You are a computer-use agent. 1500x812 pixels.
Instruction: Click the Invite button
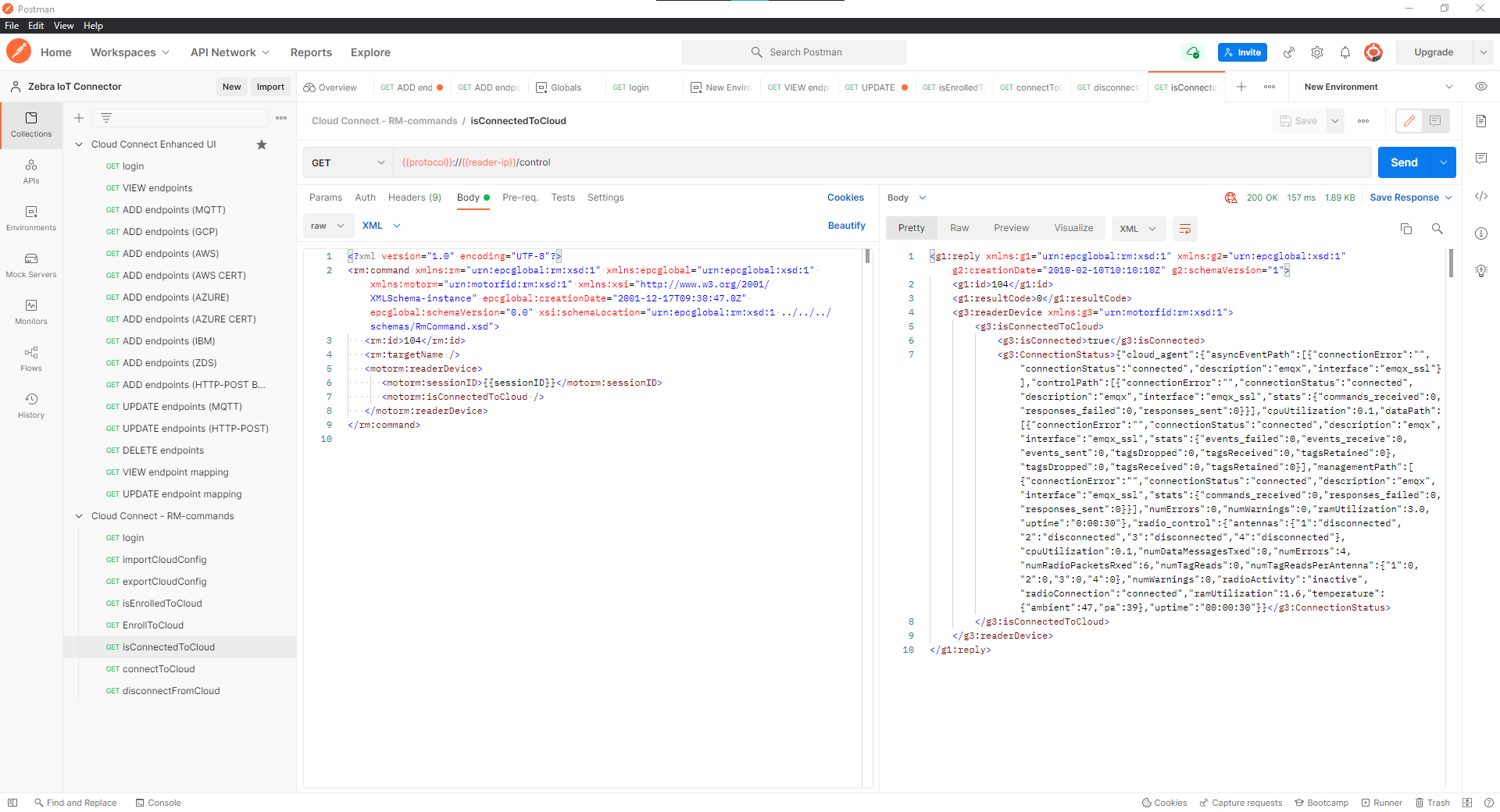pos(1242,52)
